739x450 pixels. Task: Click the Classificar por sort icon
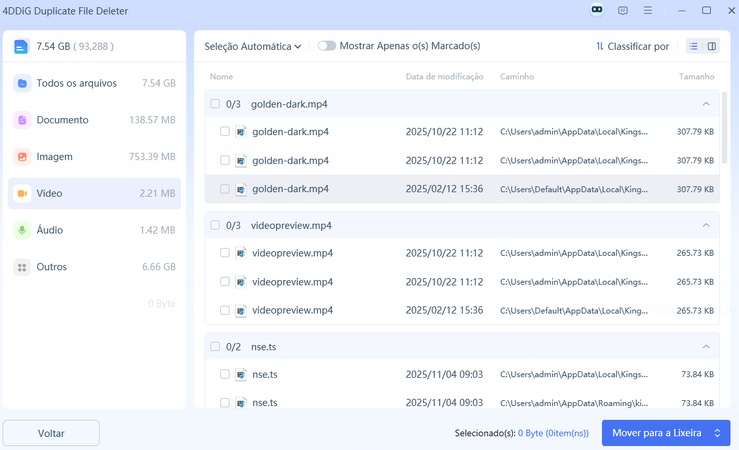(600, 46)
